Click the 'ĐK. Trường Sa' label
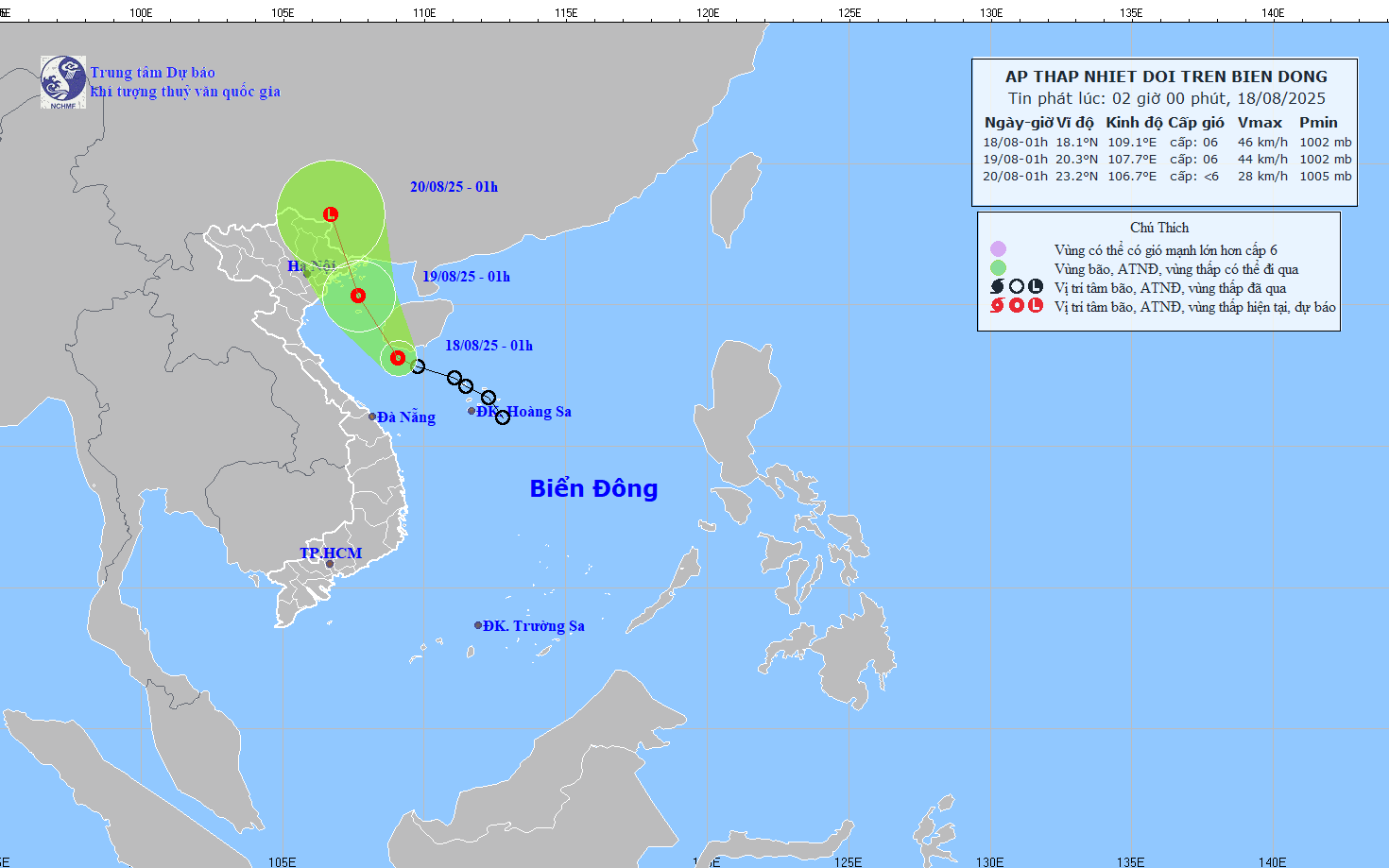Image resolution: width=1389 pixels, height=868 pixels. click(x=534, y=626)
